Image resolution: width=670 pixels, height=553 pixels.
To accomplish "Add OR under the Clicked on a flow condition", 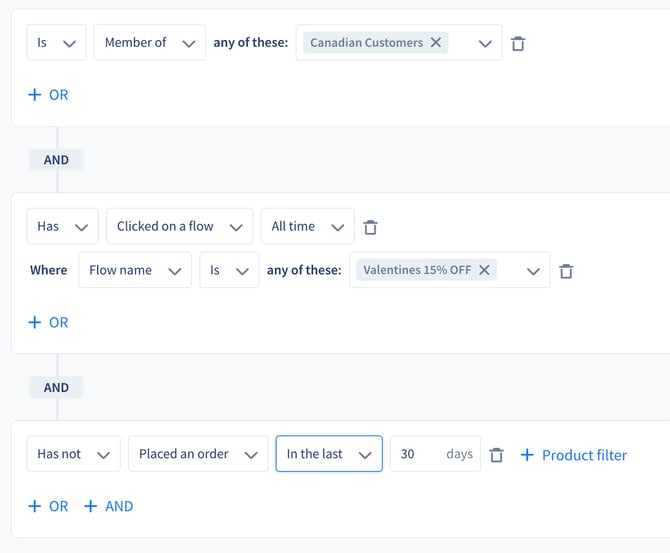I will pos(48,322).
